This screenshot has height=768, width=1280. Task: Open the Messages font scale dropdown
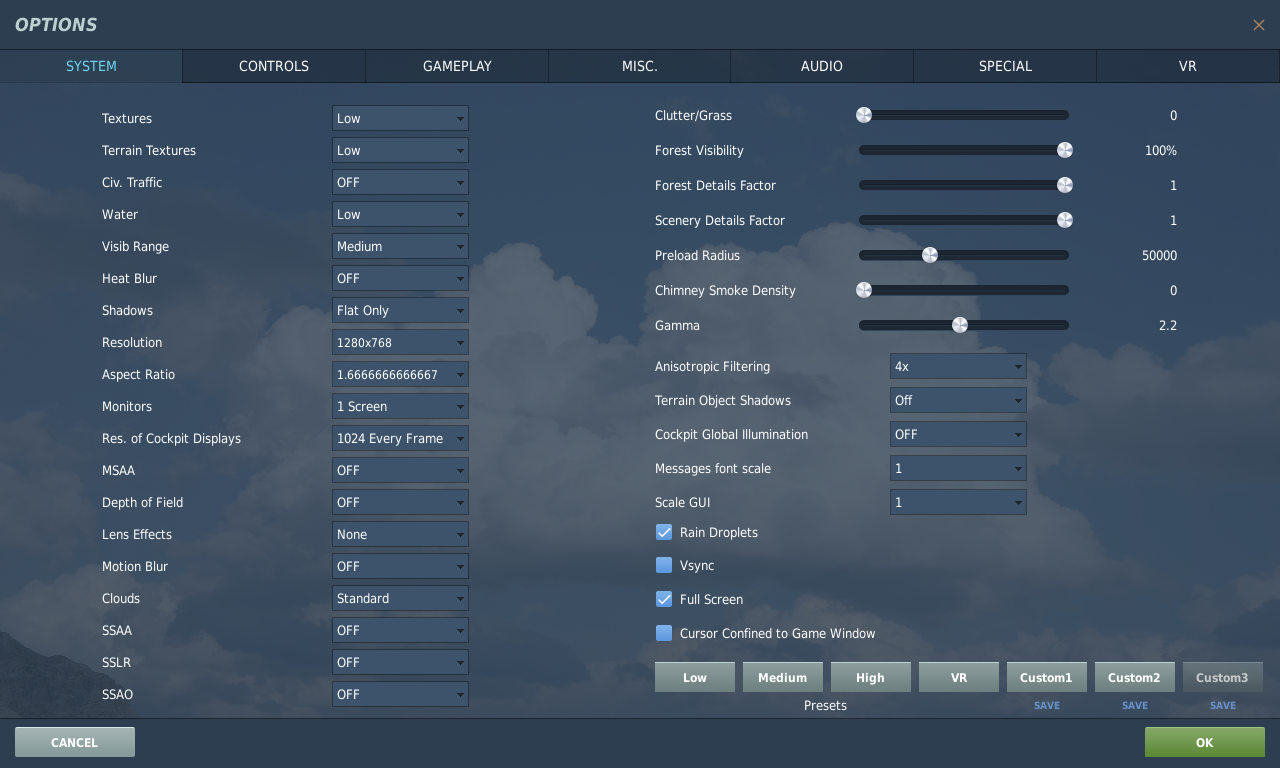(x=958, y=468)
